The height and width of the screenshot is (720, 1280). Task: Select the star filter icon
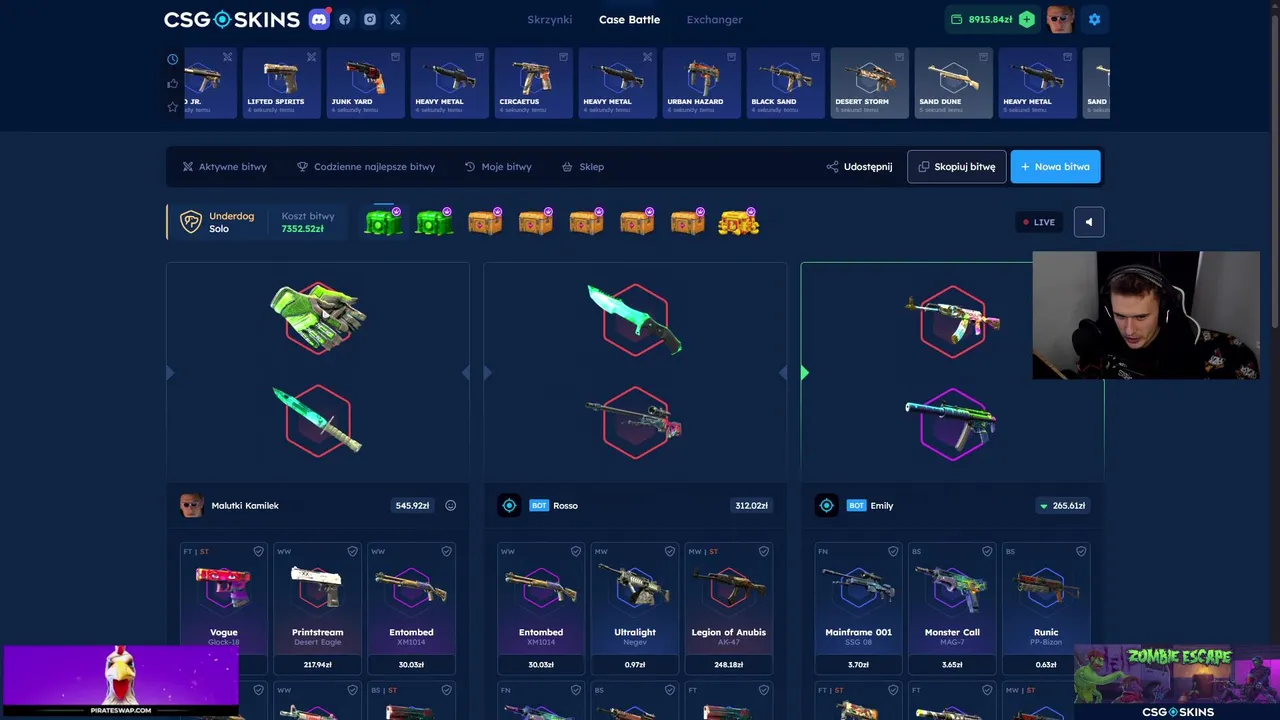click(x=173, y=107)
